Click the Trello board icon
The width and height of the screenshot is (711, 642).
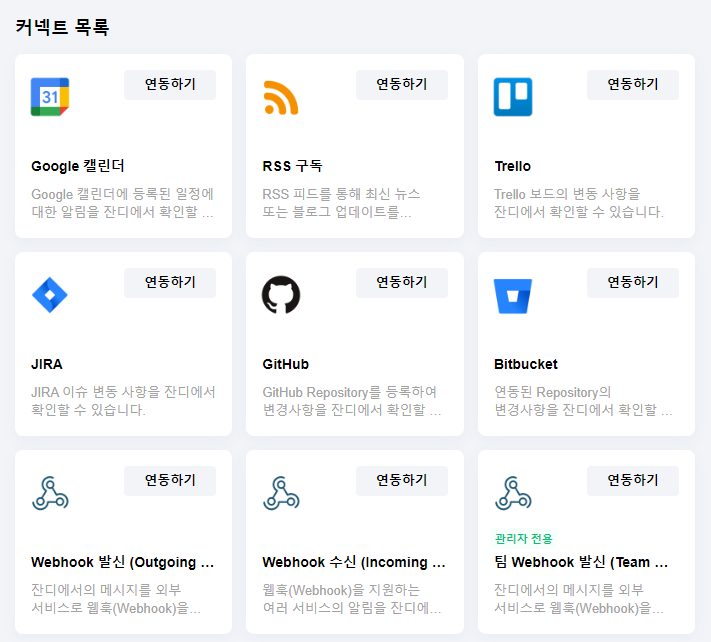(513, 97)
